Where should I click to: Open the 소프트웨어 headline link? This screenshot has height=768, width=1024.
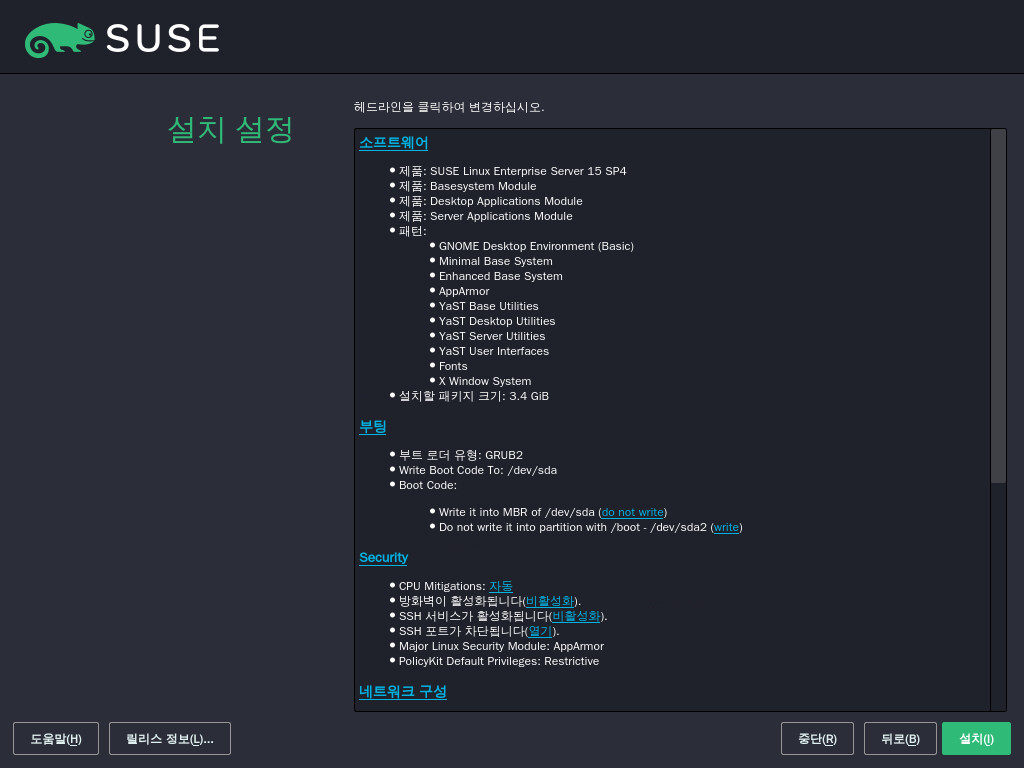[393, 143]
